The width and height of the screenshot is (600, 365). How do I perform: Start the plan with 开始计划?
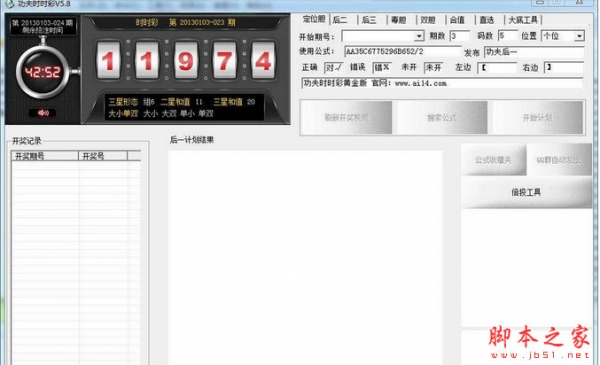pos(538,117)
